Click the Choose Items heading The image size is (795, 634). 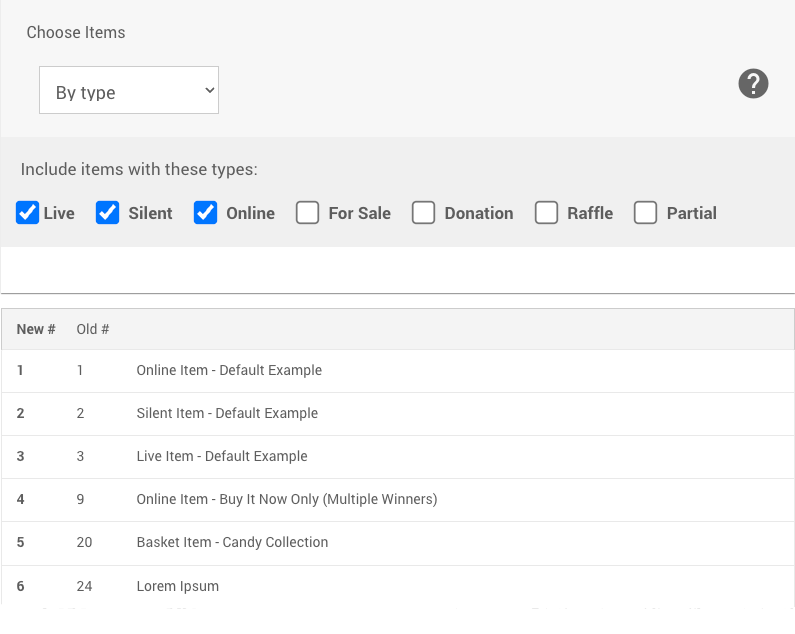point(76,32)
